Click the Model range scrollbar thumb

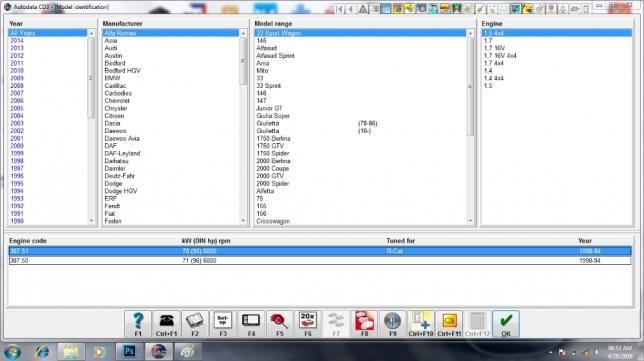click(x=470, y=87)
